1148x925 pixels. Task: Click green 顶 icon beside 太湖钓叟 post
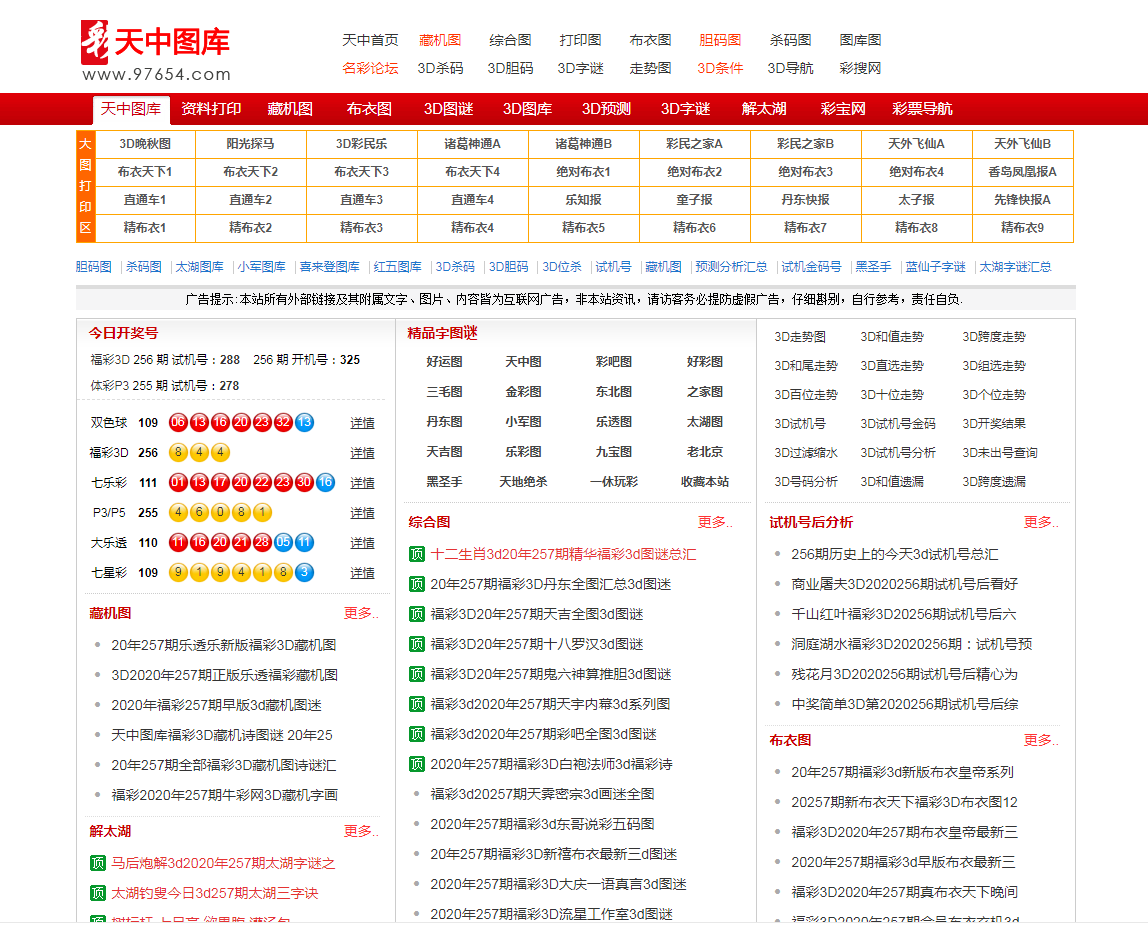tap(97, 893)
